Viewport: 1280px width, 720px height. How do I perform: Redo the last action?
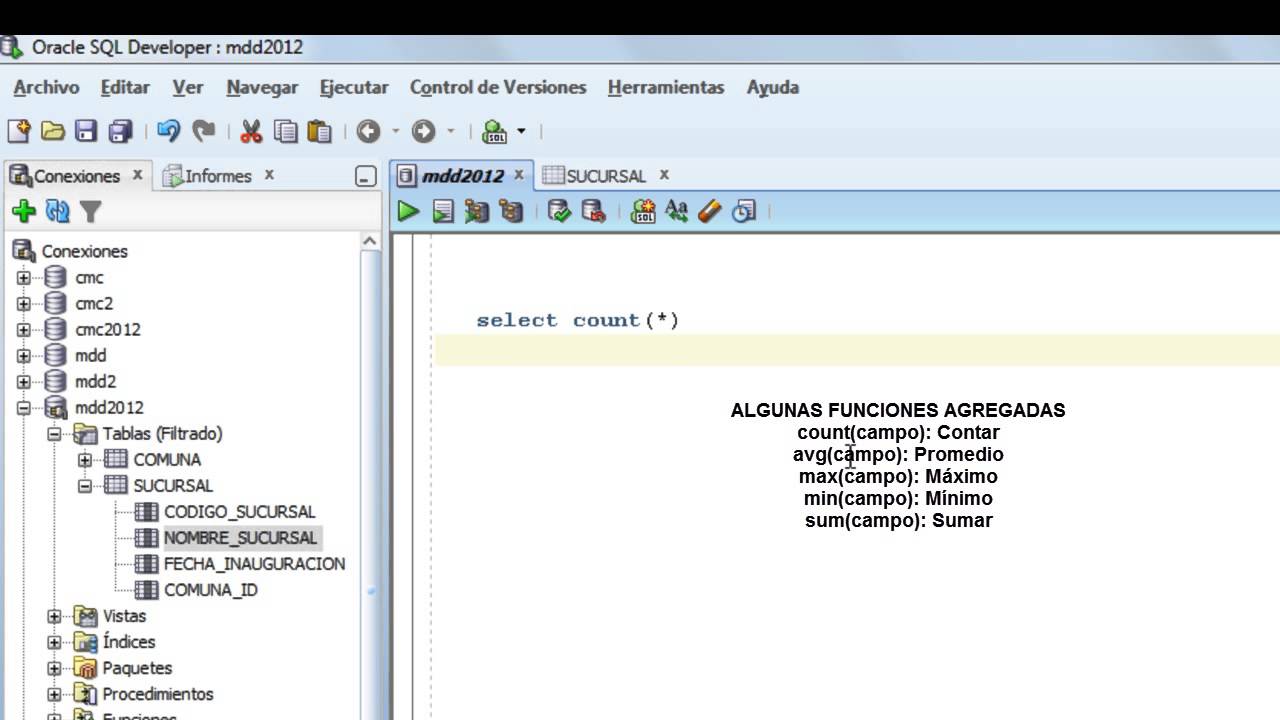coord(204,131)
